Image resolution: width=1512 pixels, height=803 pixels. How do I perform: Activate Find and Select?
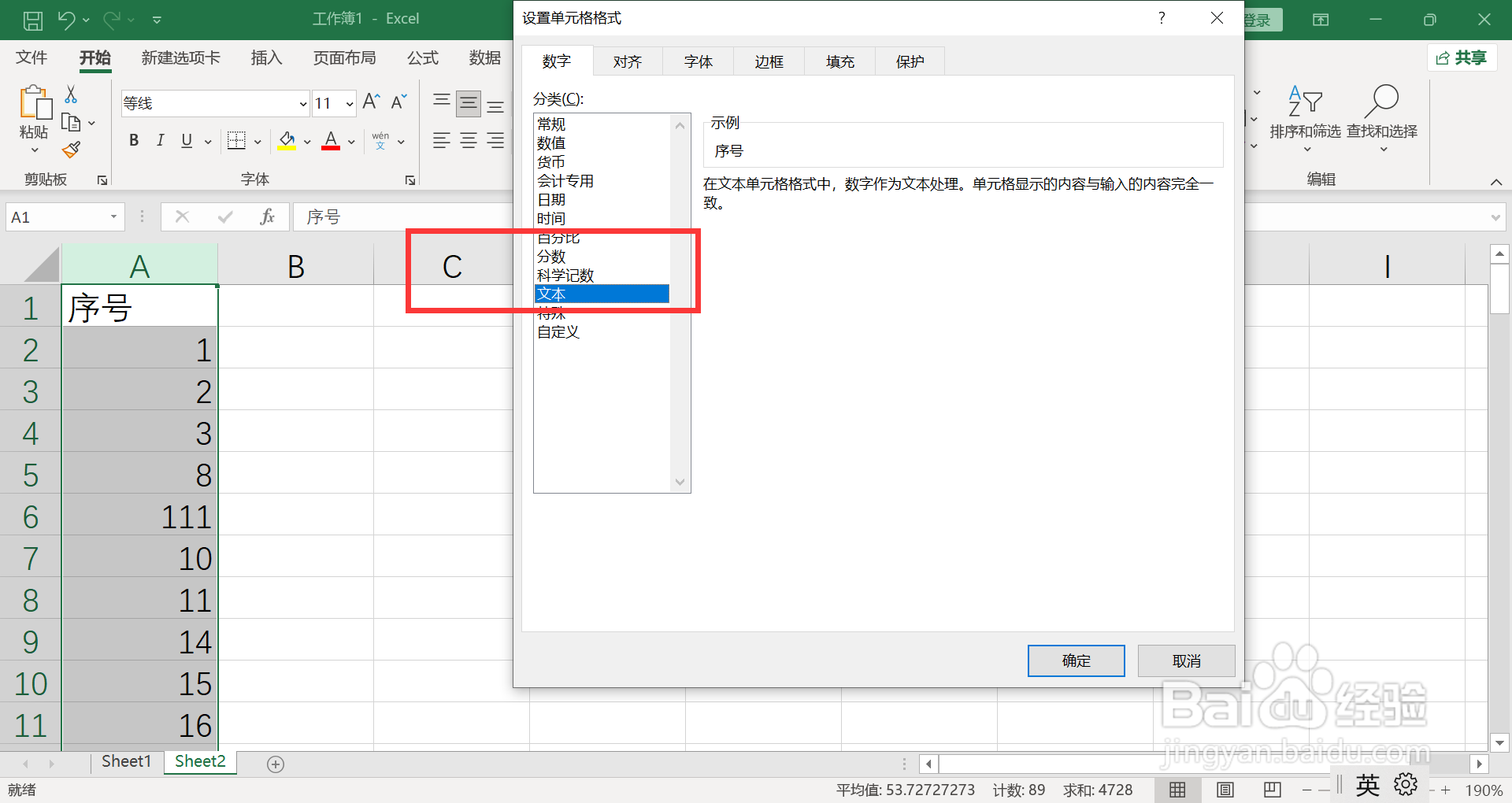click(1382, 117)
